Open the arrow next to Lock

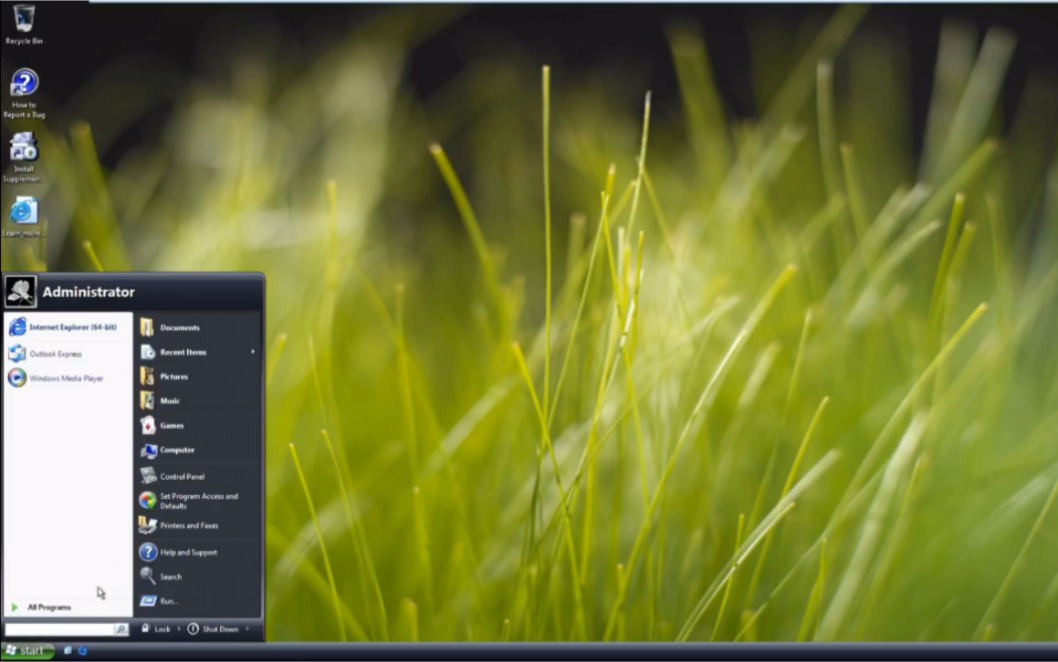click(x=179, y=630)
